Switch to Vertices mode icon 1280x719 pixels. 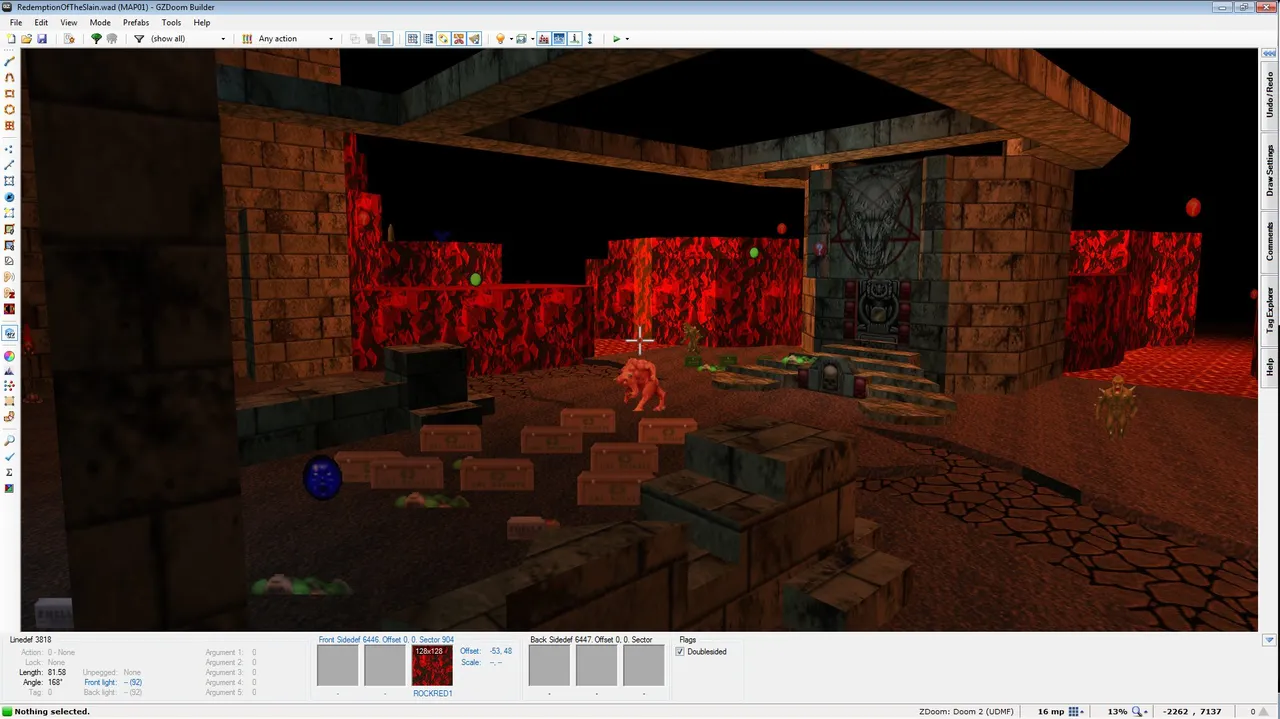point(10,149)
